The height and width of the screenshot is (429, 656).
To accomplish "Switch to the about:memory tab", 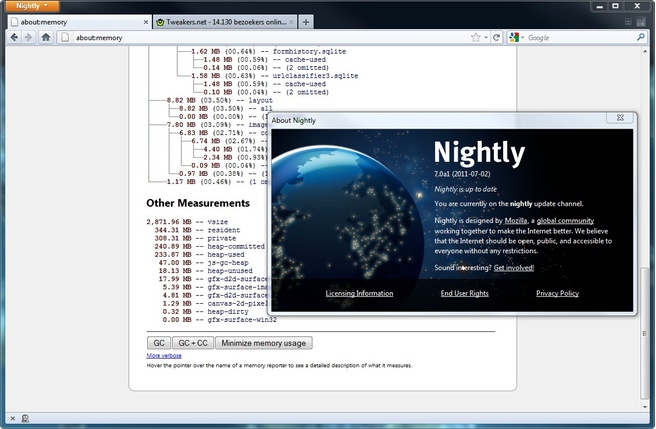I will point(79,22).
